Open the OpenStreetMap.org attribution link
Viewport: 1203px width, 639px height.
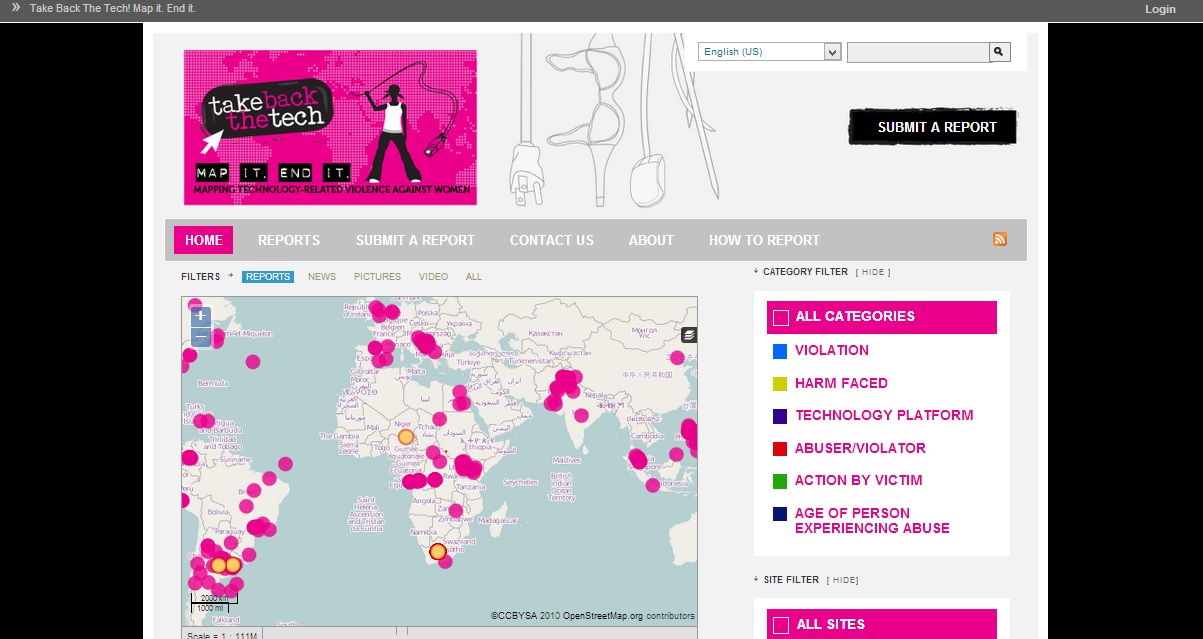(x=603, y=616)
